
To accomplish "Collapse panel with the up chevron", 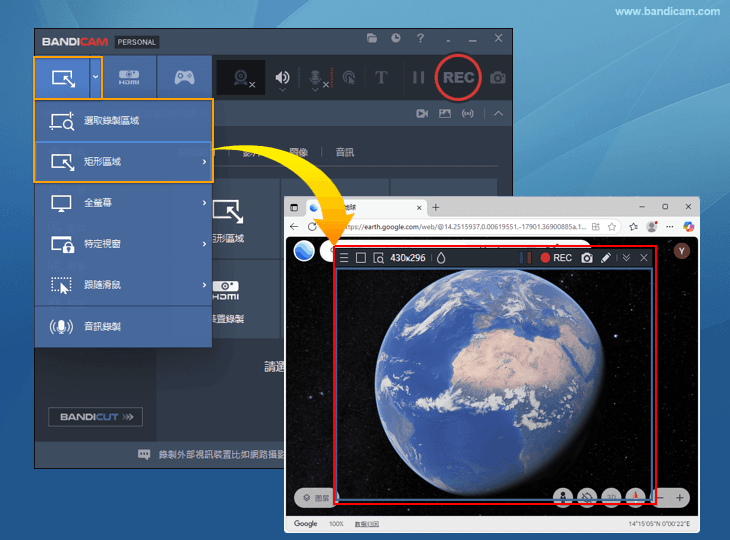I will [x=498, y=113].
